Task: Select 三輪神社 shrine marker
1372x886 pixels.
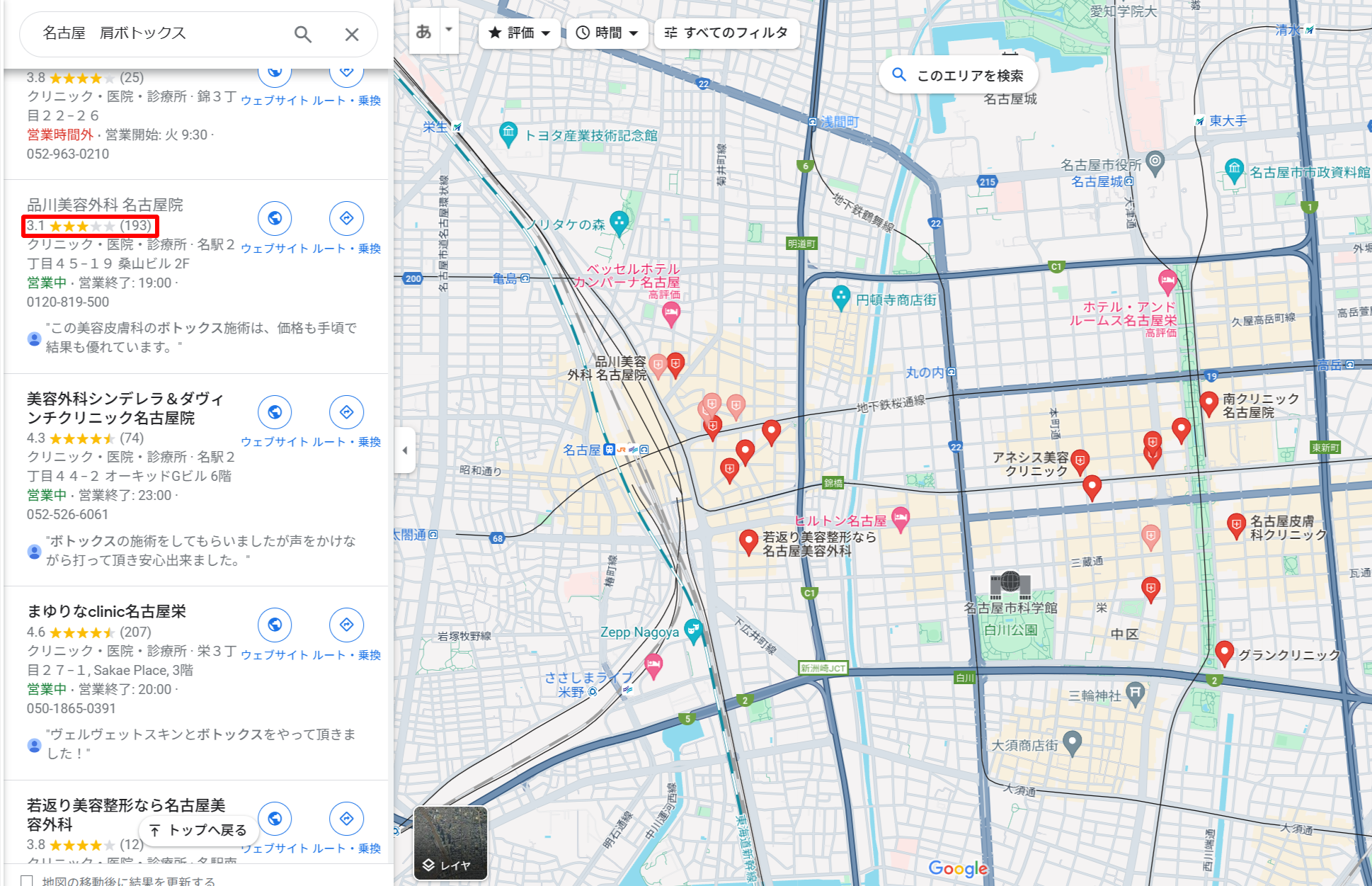Action: [1136, 695]
